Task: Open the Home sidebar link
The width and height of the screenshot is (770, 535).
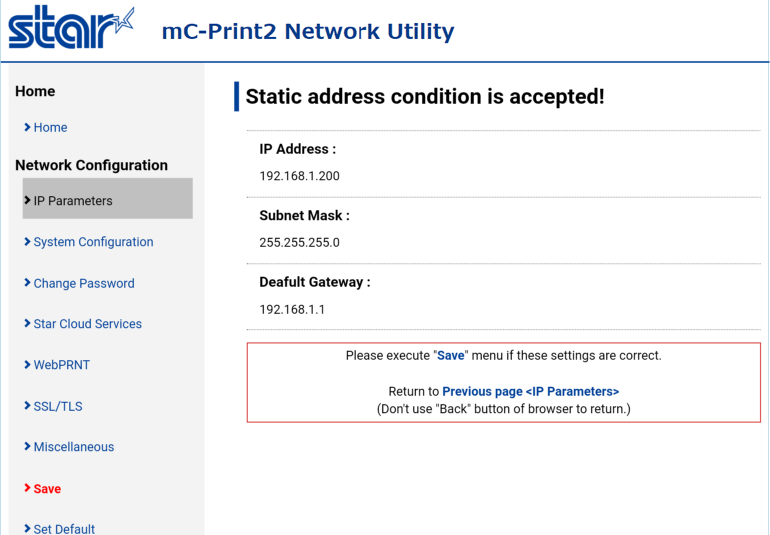Action: tap(50, 127)
